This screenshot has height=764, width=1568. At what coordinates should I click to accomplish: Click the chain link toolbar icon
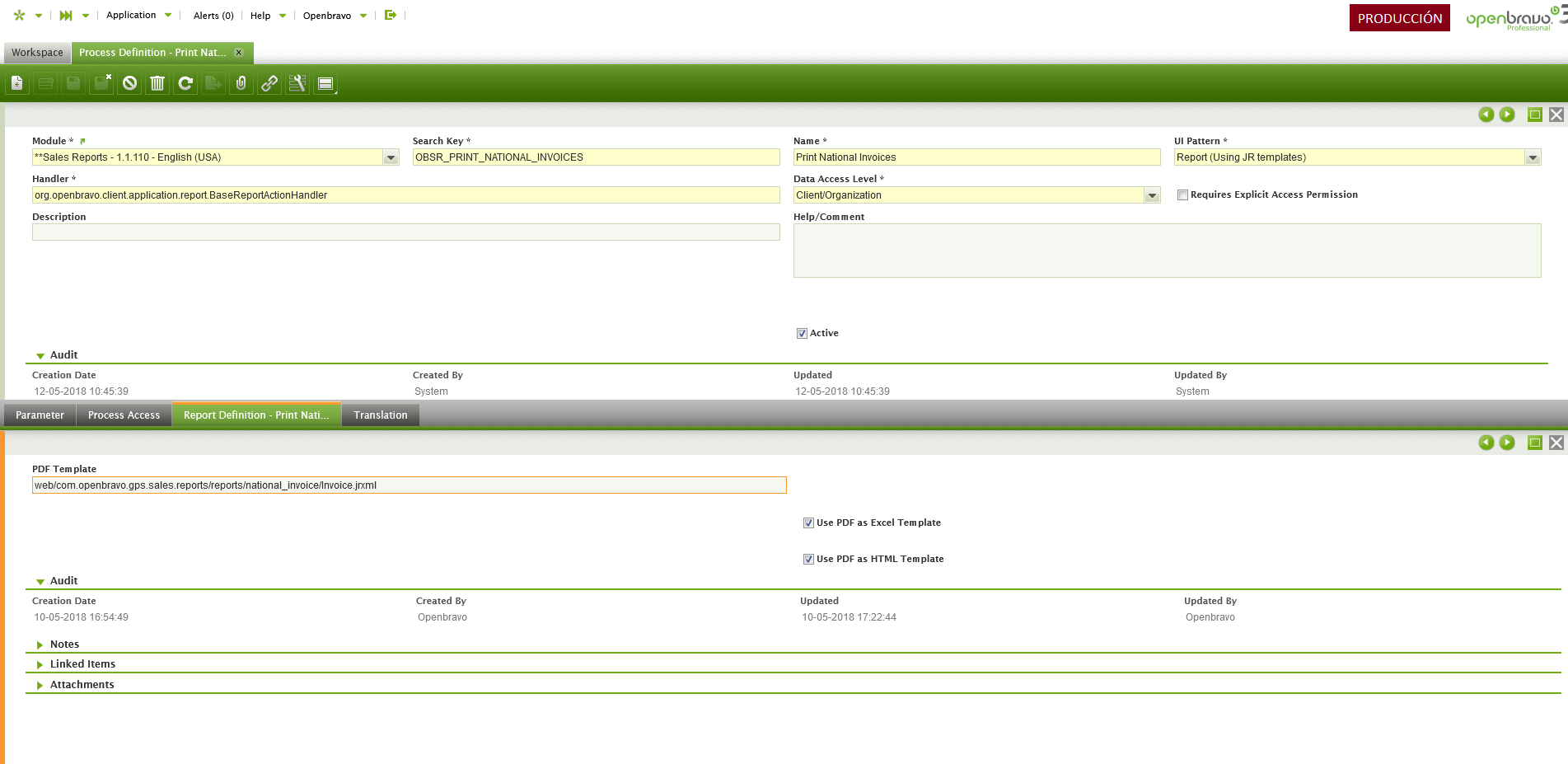tap(269, 83)
